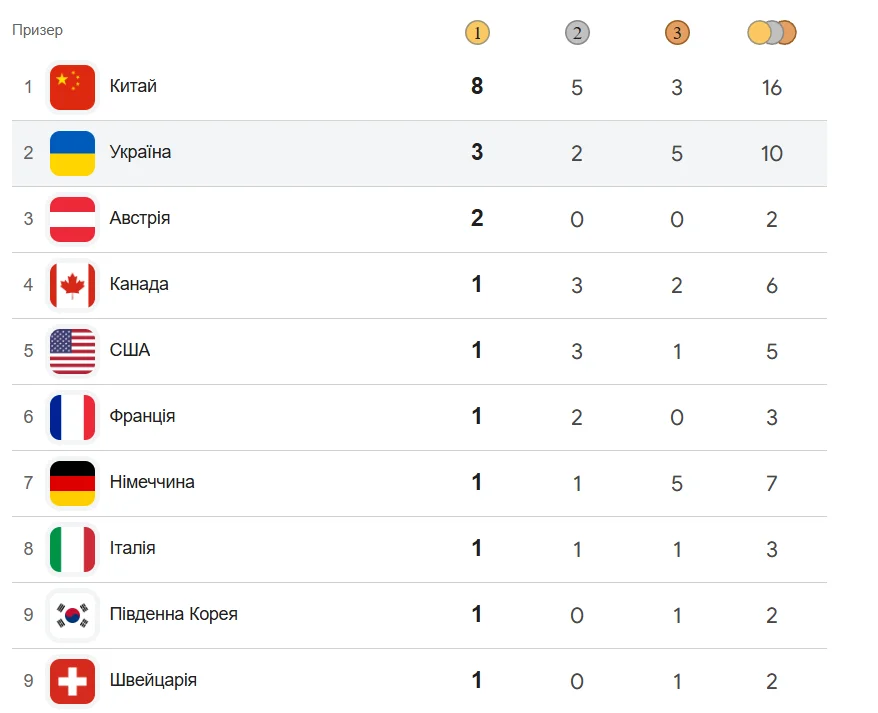Screen dimensions: 878x713
Task: Click the Germany flag icon
Action: [x=72, y=483]
